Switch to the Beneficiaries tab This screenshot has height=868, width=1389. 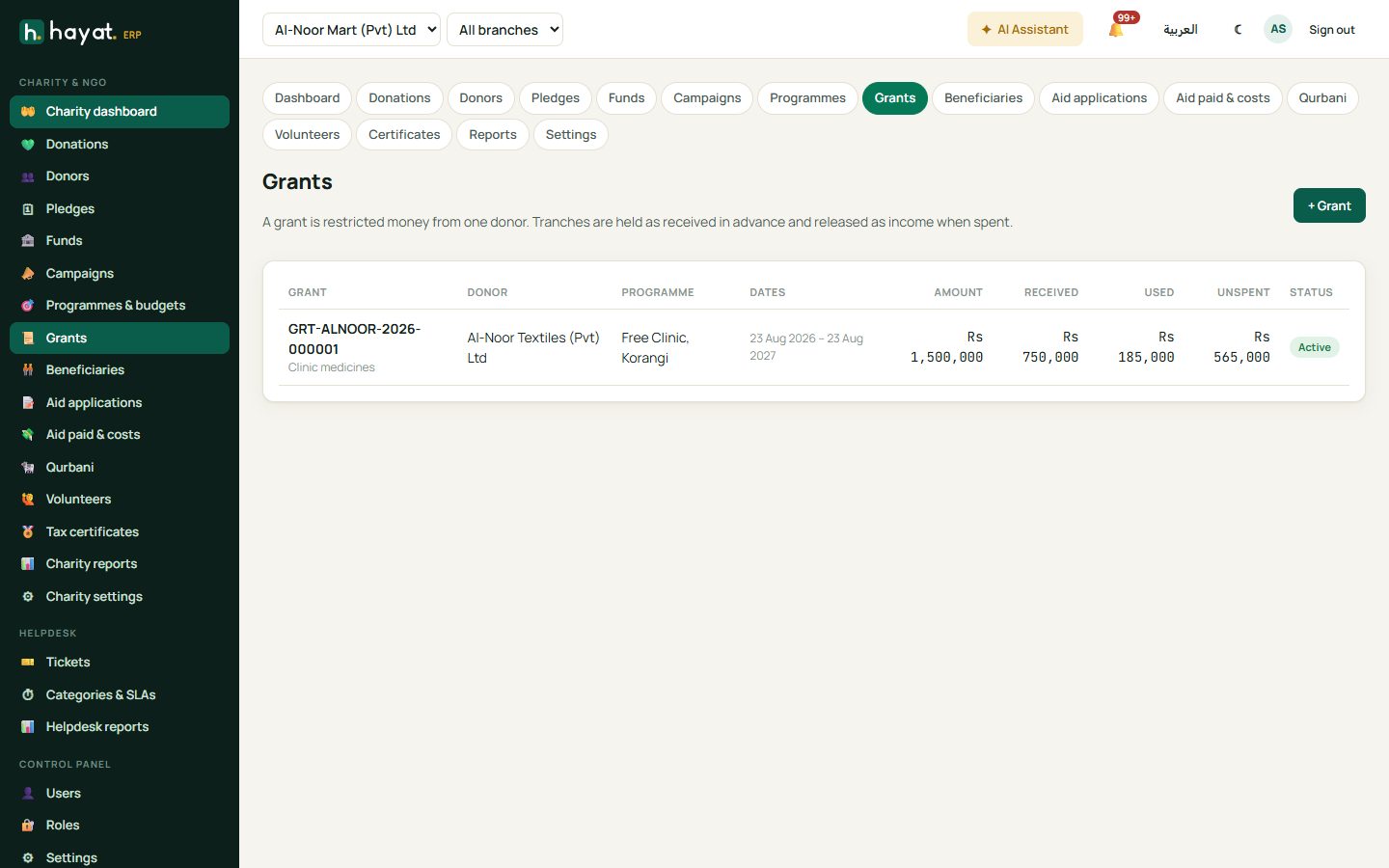pyautogui.click(x=983, y=98)
